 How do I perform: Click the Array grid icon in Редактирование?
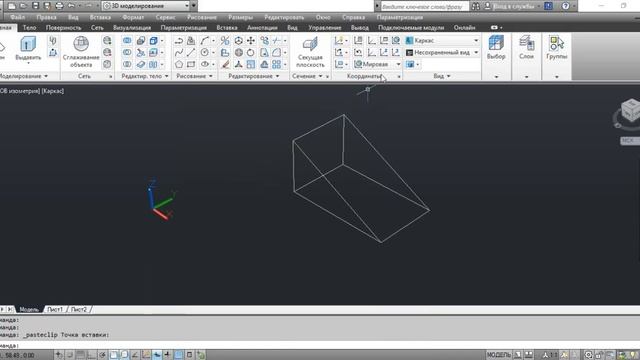[276, 64]
